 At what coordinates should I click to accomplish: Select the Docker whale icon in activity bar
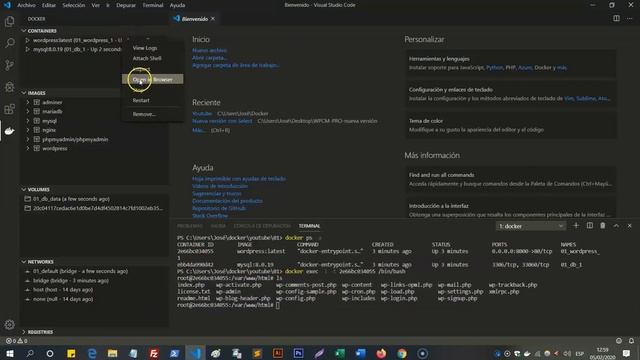pyautogui.click(x=9, y=131)
